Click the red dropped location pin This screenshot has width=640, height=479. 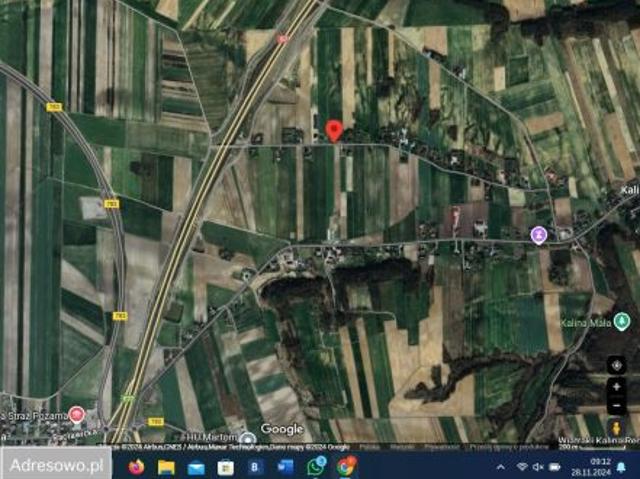point(334,131)
